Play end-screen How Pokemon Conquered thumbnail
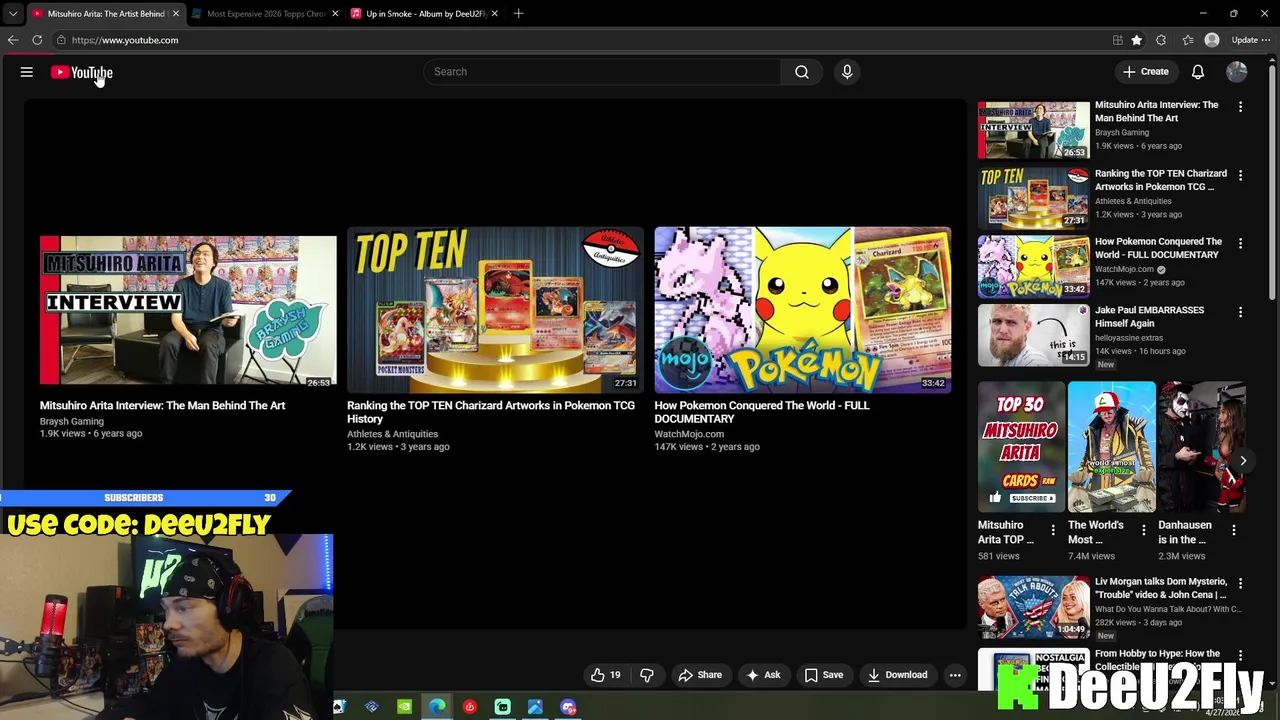This screenshot has height=720, width=1280. tap(803, 310)
